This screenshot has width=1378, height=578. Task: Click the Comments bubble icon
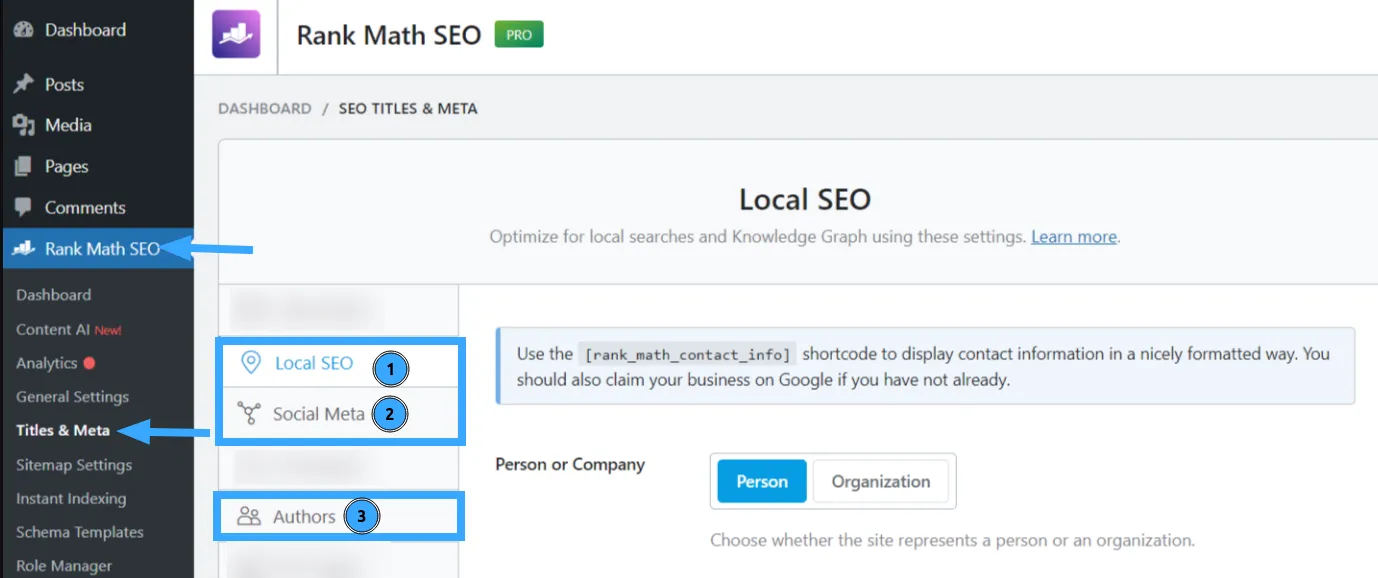tap(23, 207)
